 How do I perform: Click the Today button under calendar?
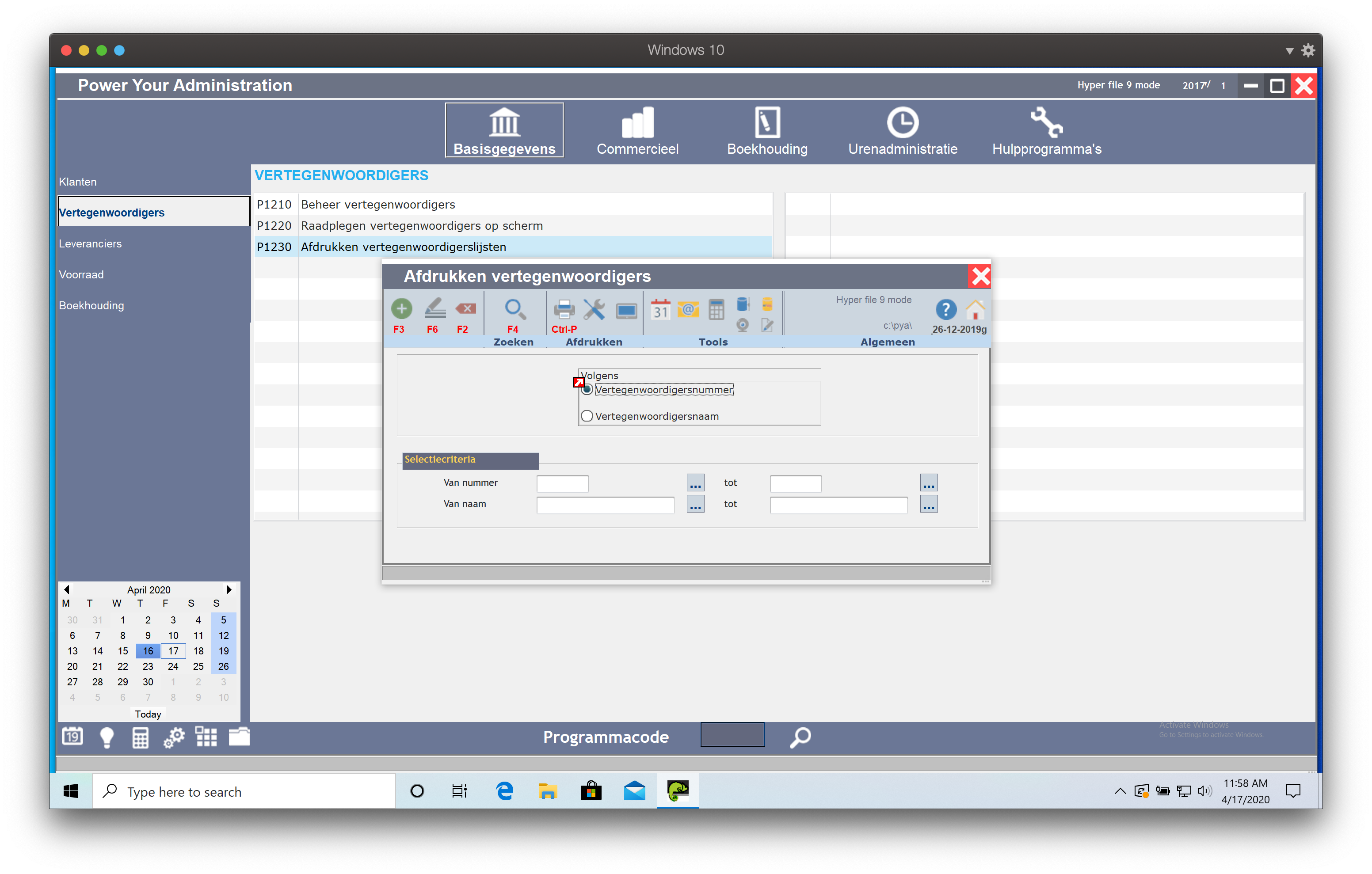(148, 714)
